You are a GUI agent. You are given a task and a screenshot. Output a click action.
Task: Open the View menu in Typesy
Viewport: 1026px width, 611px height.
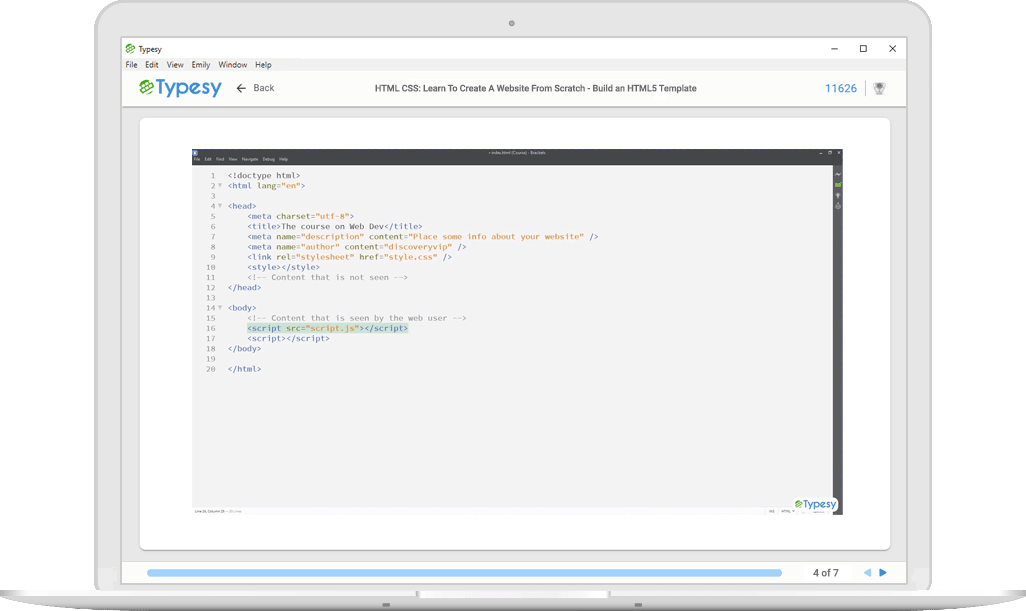[x=175, y=65]
